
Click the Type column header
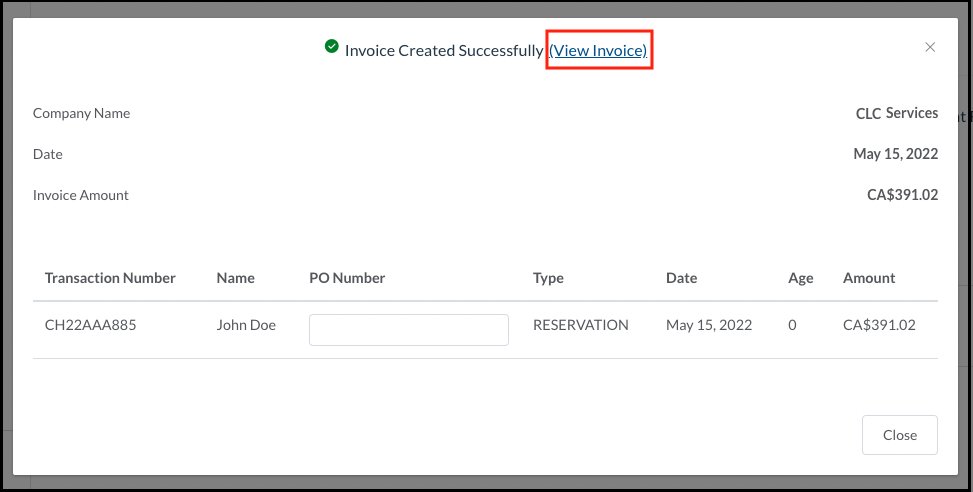click(x=548, y=278)
